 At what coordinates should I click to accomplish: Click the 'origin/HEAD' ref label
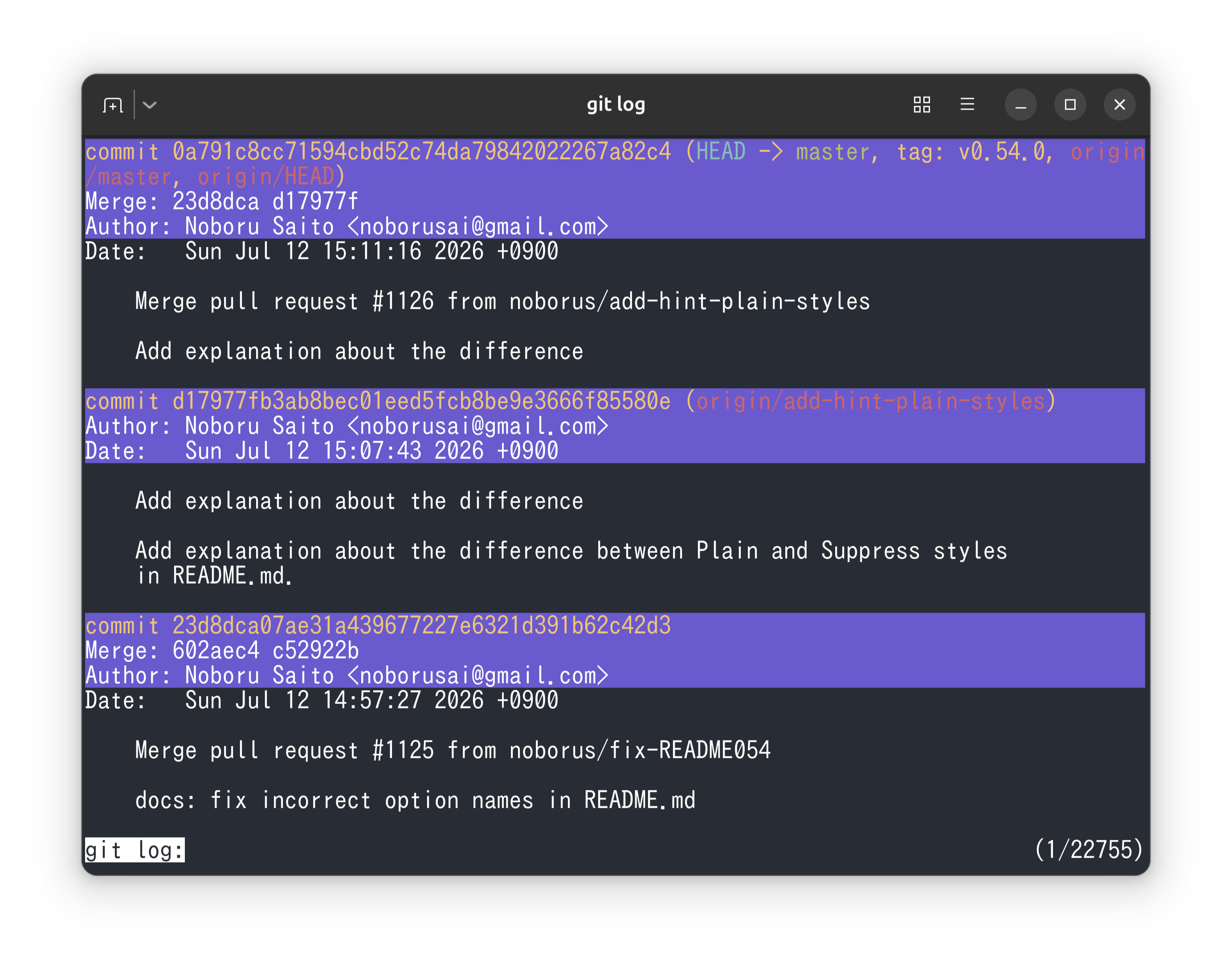[266, 176]
